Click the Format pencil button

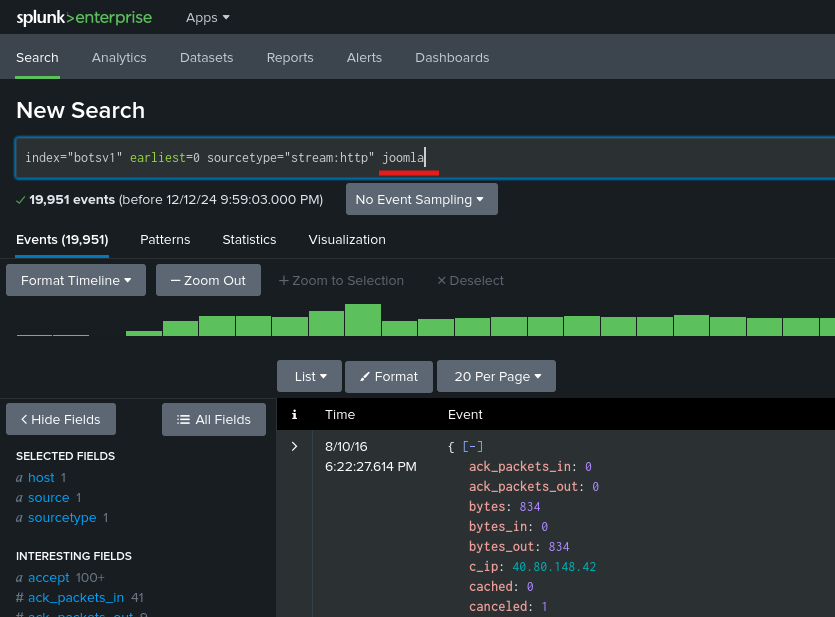[389, 376]
